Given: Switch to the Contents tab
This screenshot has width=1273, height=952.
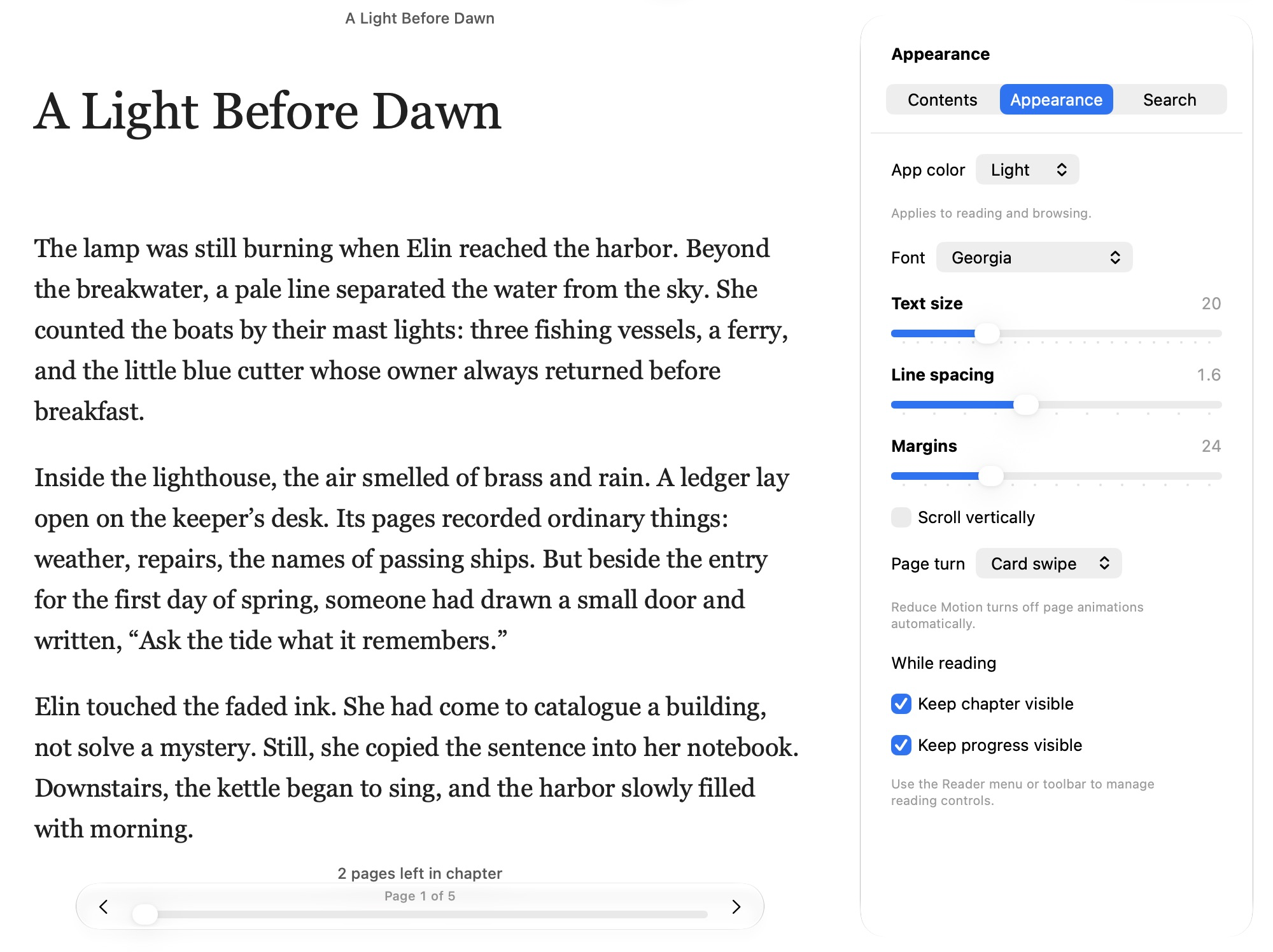Looking at the screenshot, I should [942, 100].
